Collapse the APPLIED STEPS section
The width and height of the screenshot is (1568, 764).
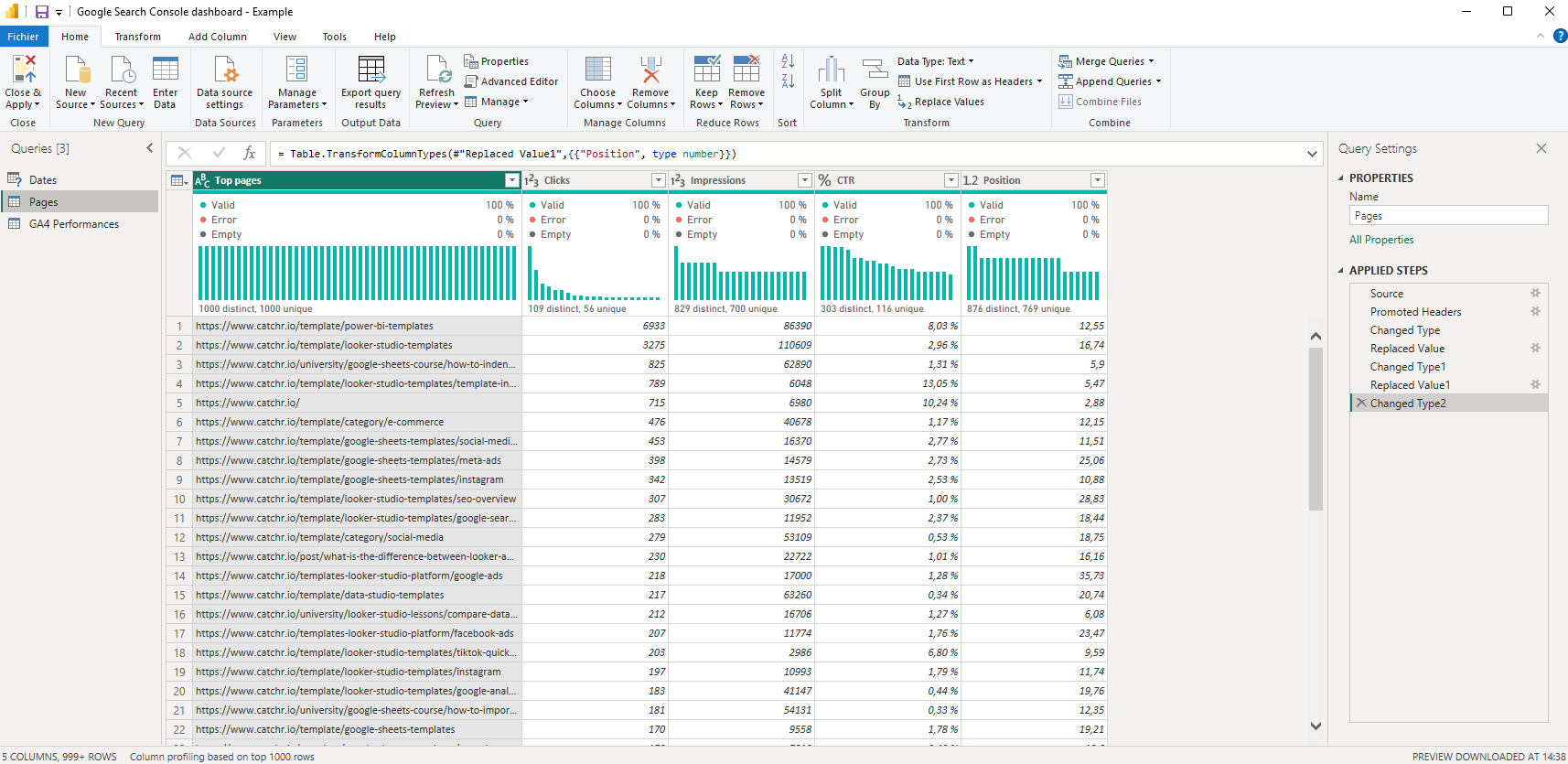[1341, 271]
